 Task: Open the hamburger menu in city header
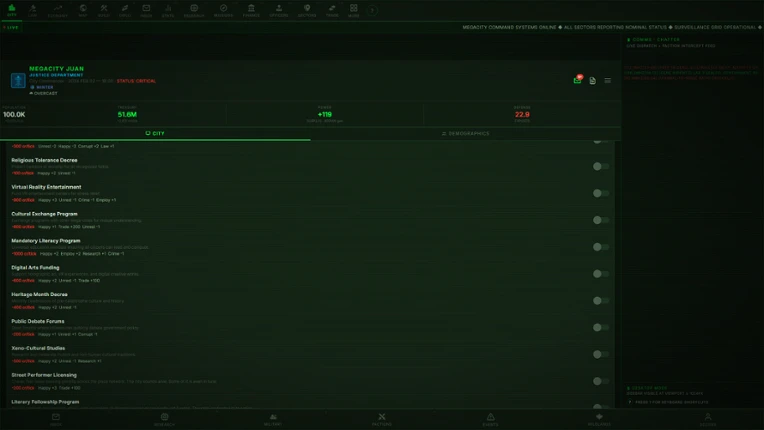tap(608, 81)
